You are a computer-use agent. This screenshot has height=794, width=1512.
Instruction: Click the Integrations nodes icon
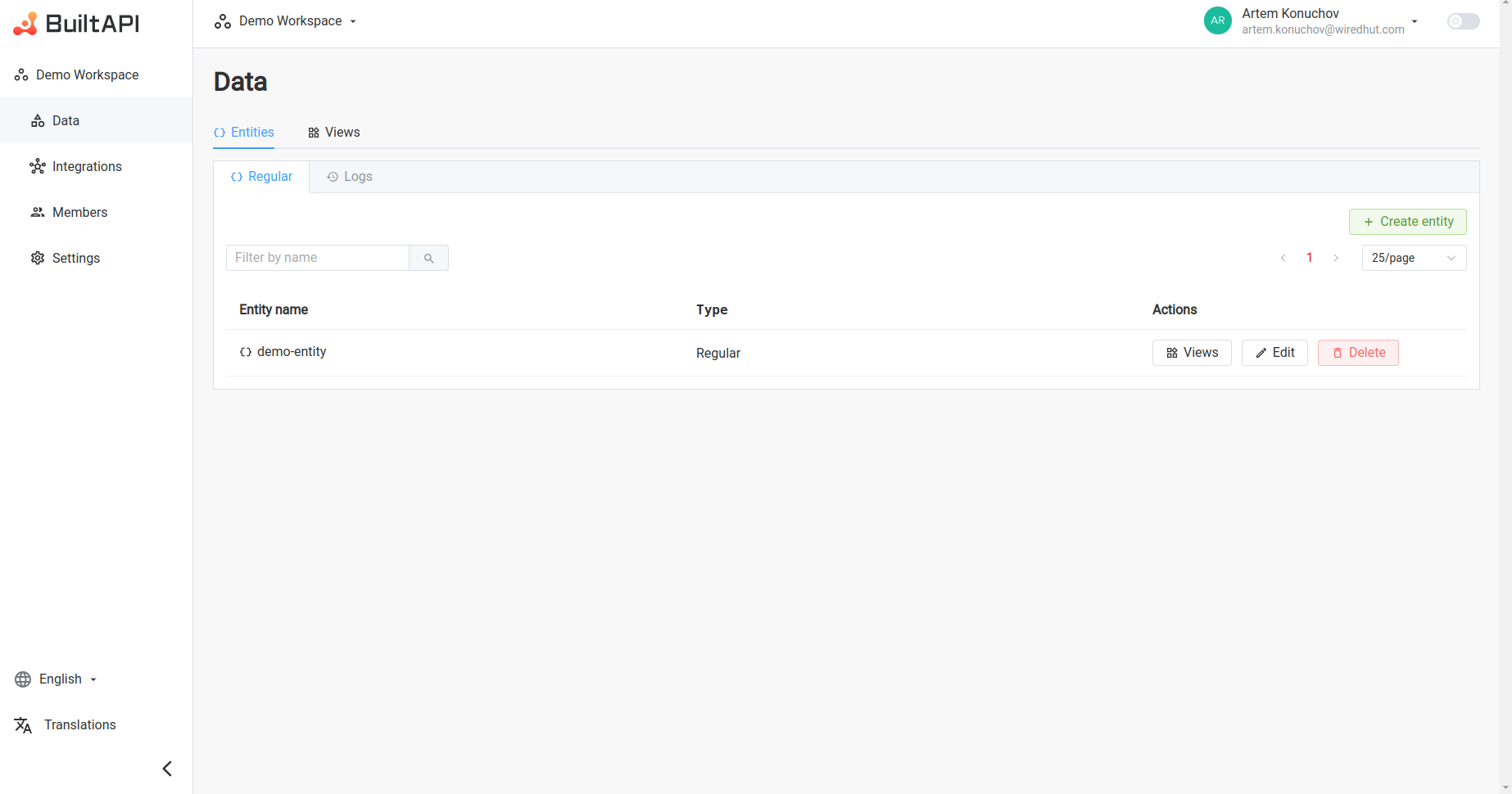pos(38,166)
